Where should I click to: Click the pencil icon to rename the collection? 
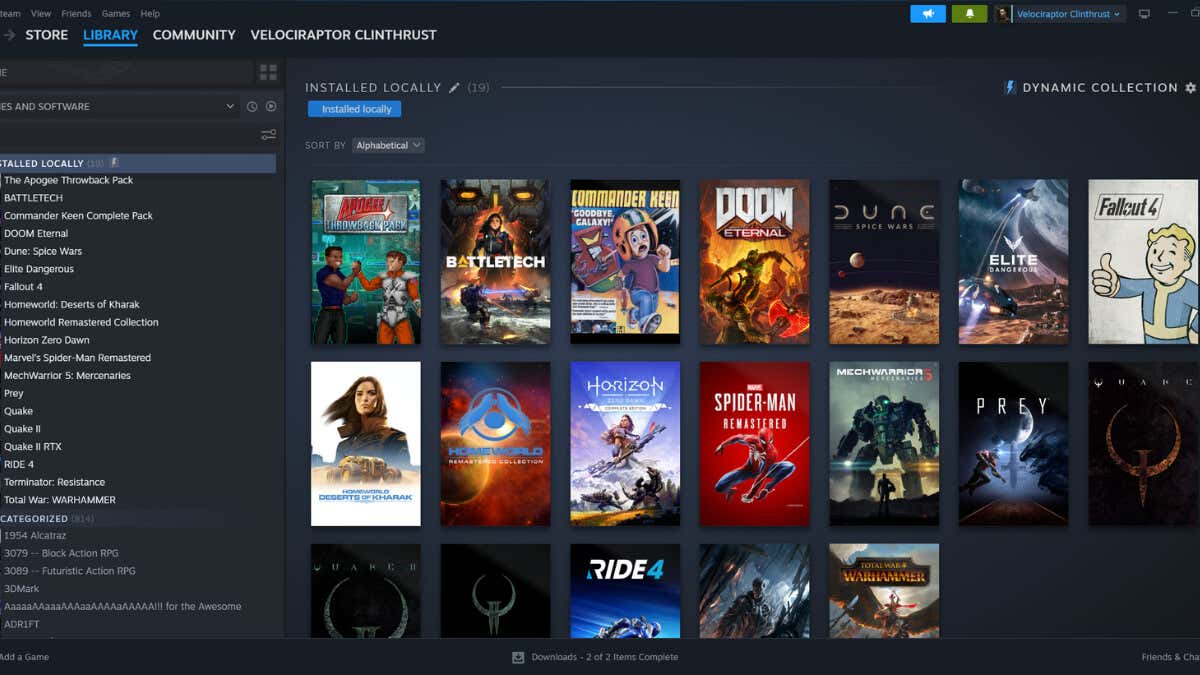[x=454, y=88]
